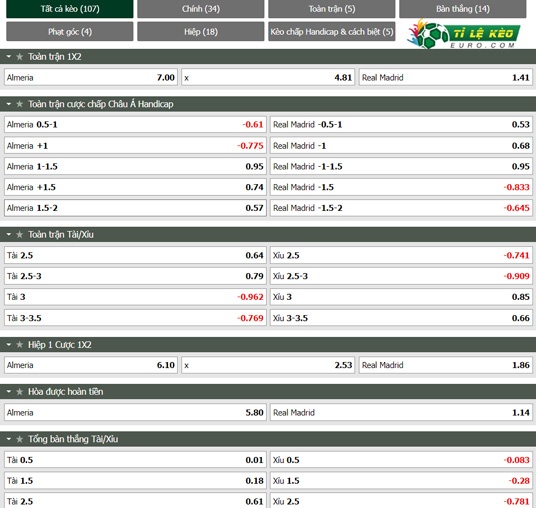Open the Toàn trận (5) tab
Image resolution: width=536 pixels, height=508 pixels.
tap(332, 9)
